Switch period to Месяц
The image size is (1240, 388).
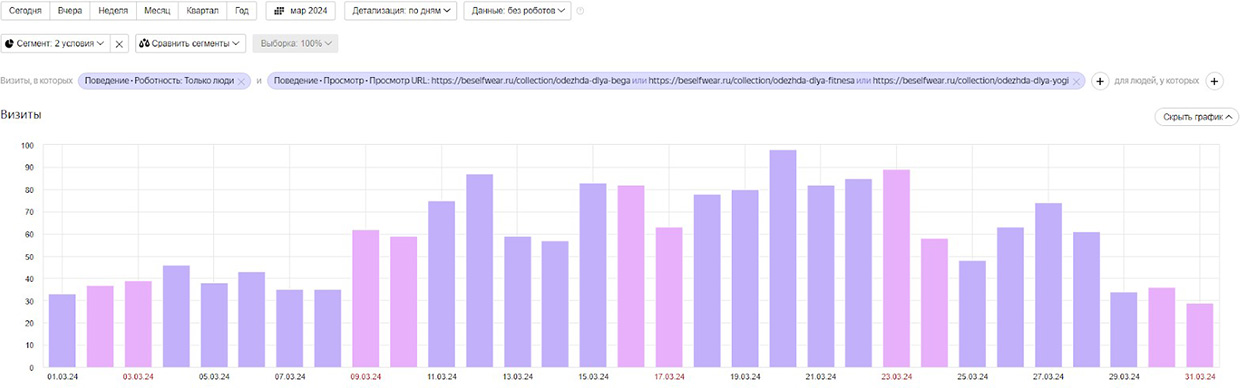[158, 11]
